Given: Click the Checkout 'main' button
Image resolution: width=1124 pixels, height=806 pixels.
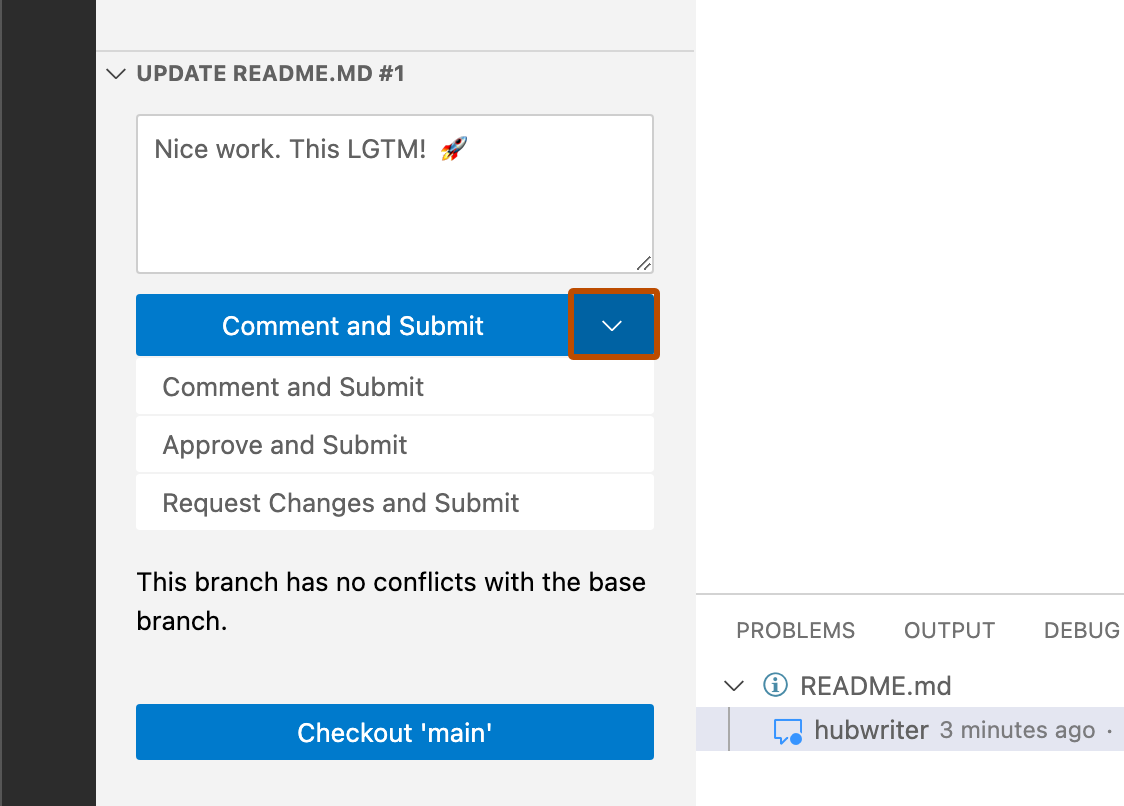Looking at the screenshot, I should point(394,732).
